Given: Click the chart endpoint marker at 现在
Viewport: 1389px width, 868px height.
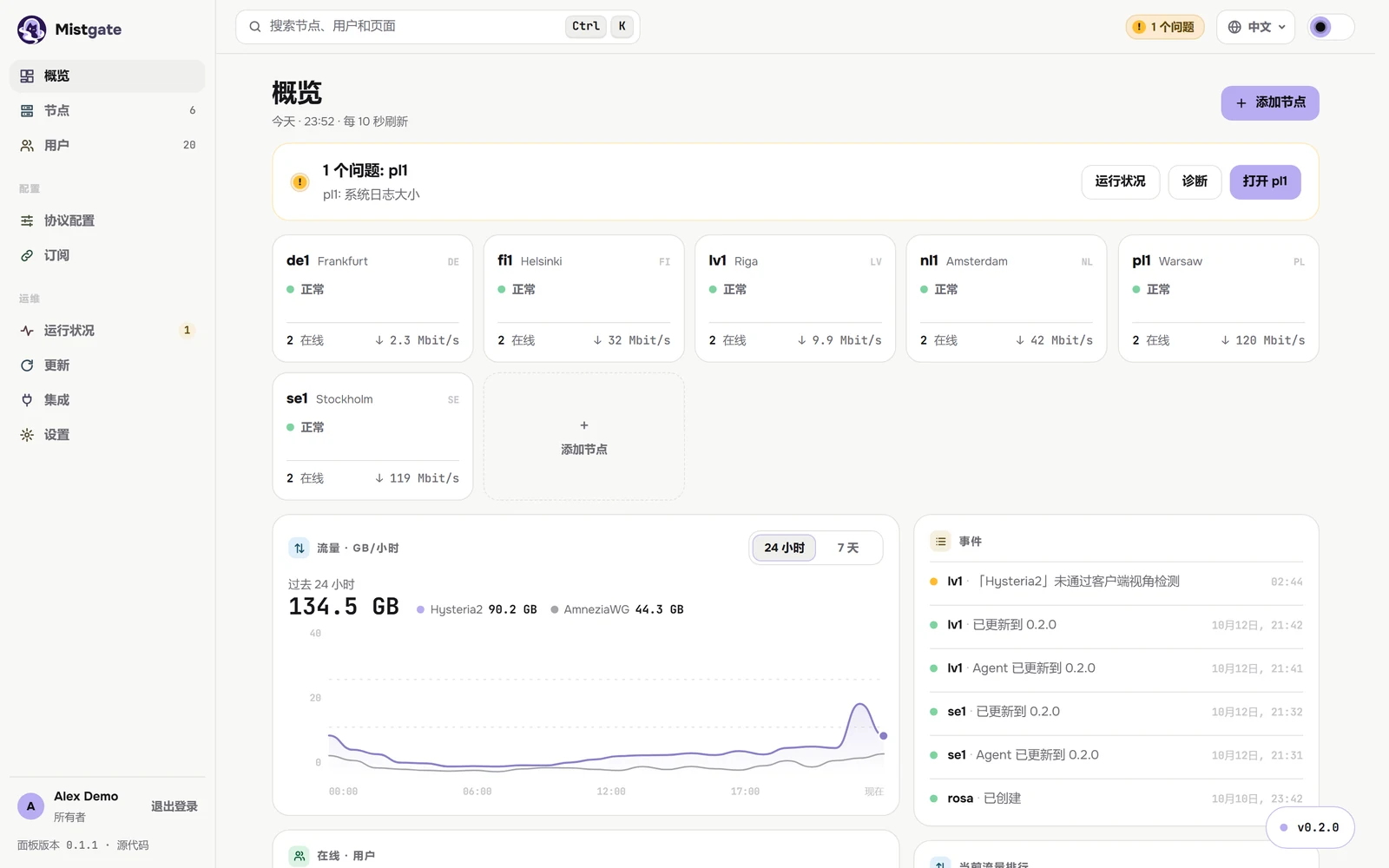Looking at the screenshot, I should click(884, 736).
